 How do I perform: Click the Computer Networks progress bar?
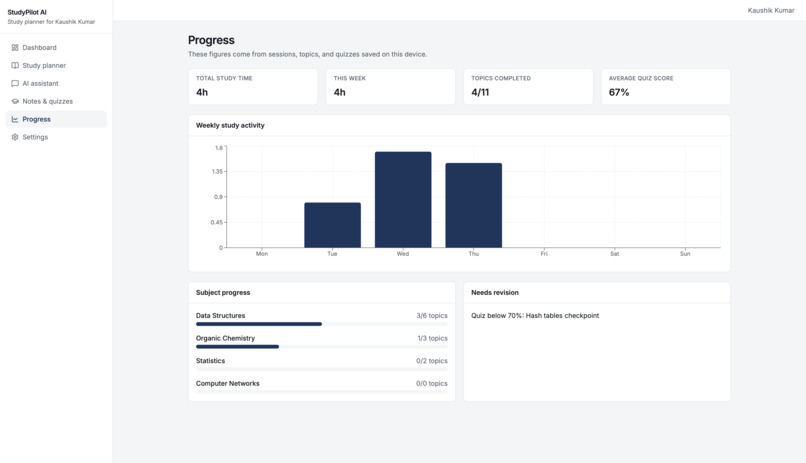point(322,392)
